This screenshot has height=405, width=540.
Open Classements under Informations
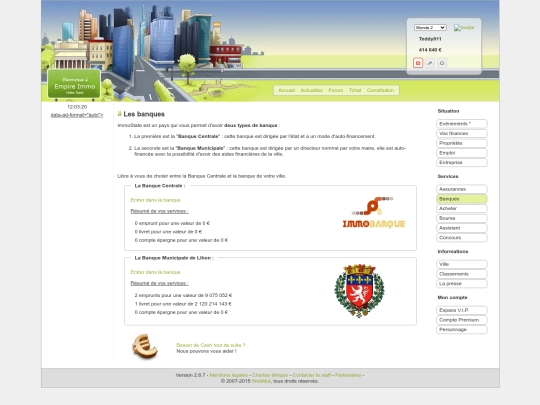coord(462,274)
